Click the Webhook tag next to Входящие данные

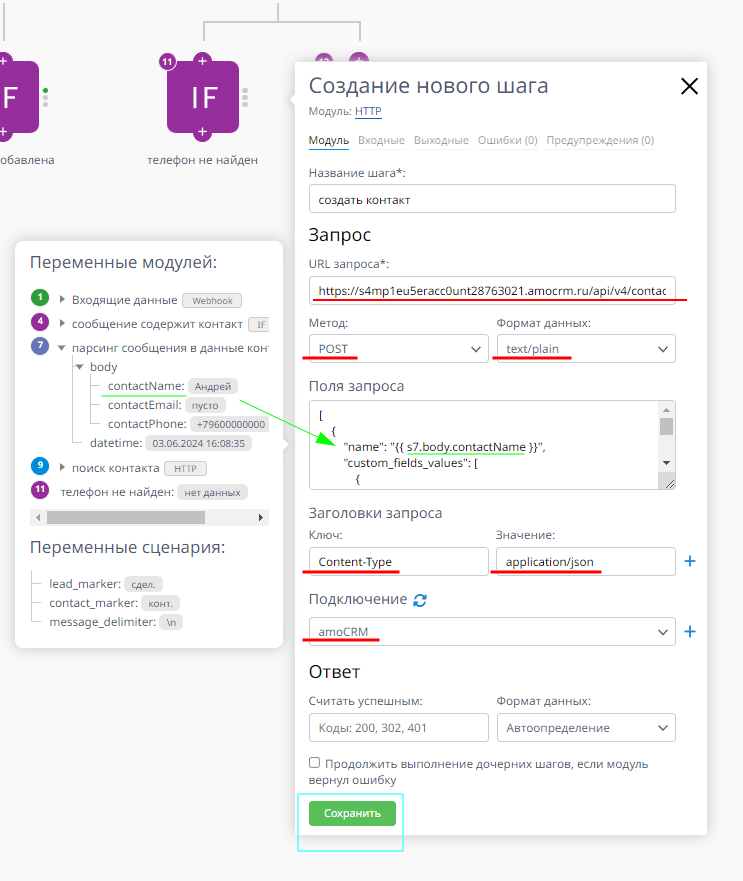214,297
